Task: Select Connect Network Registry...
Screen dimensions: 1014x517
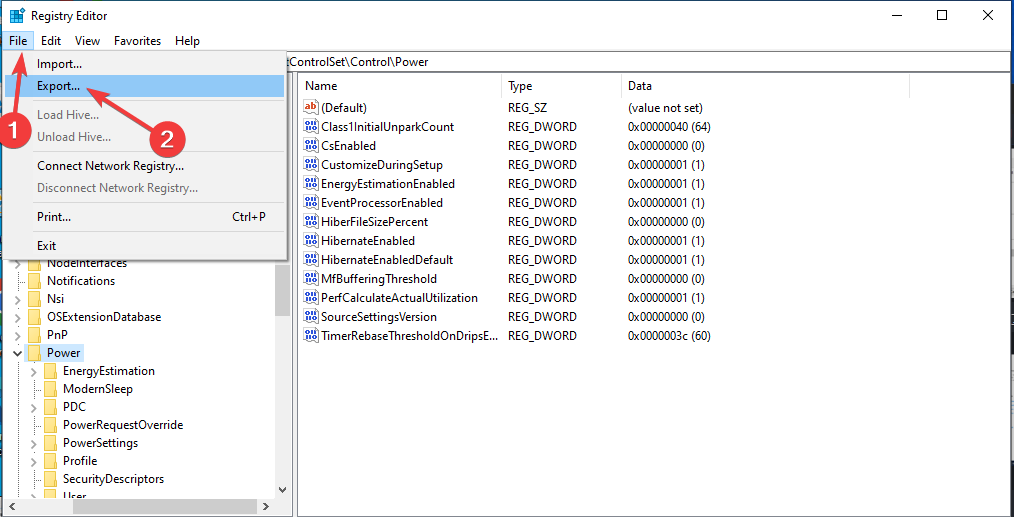Action: click(x=144, y=166)
